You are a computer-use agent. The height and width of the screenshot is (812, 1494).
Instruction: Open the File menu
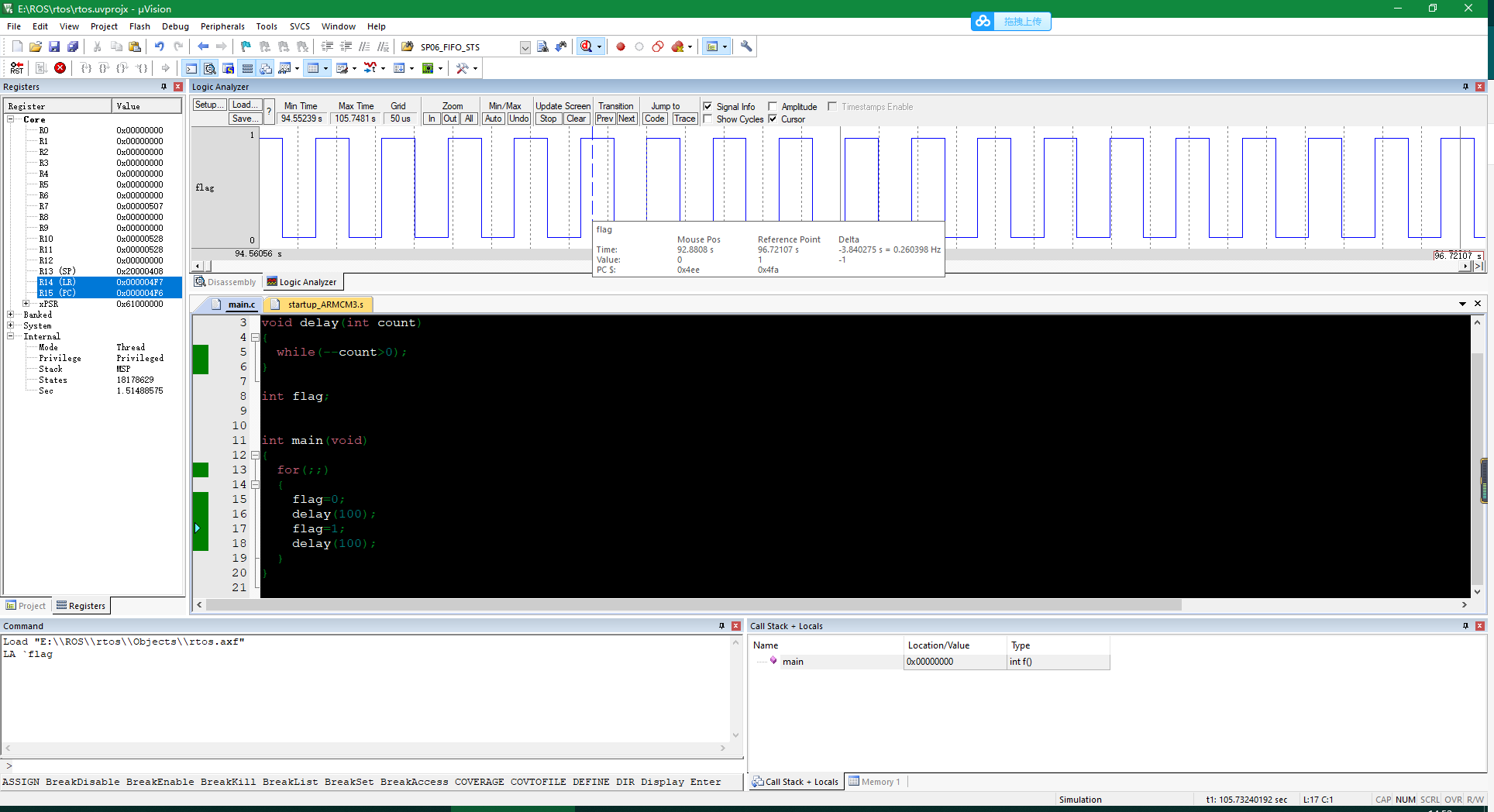(14, 26)
